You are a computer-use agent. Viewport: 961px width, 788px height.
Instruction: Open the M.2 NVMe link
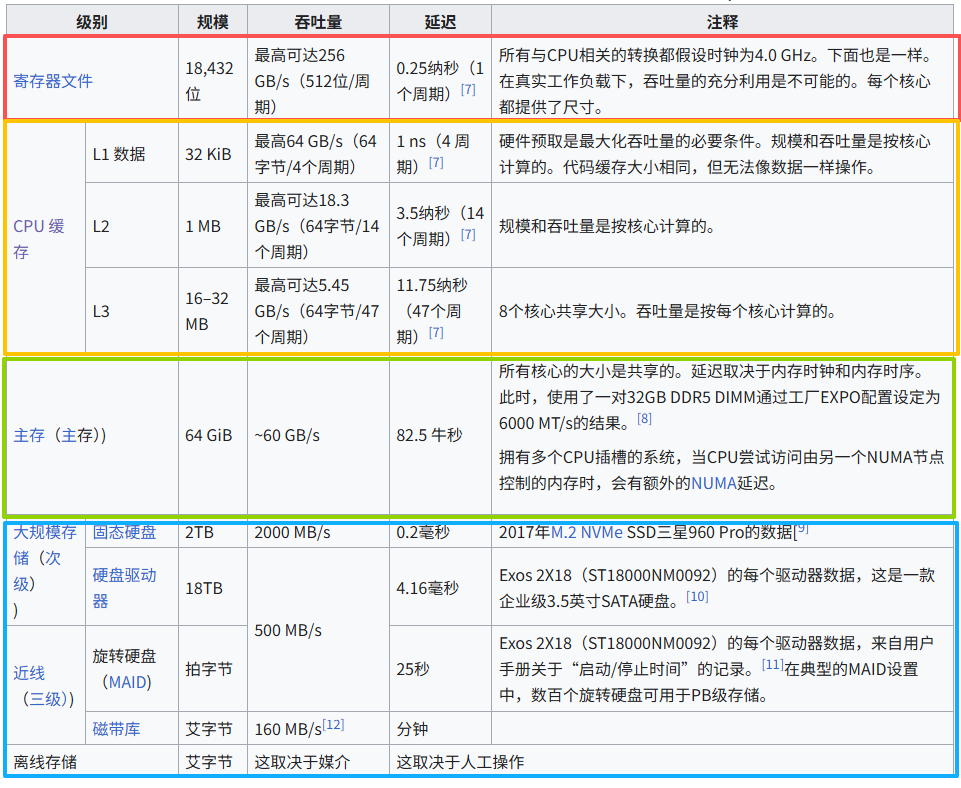(587, 532)
